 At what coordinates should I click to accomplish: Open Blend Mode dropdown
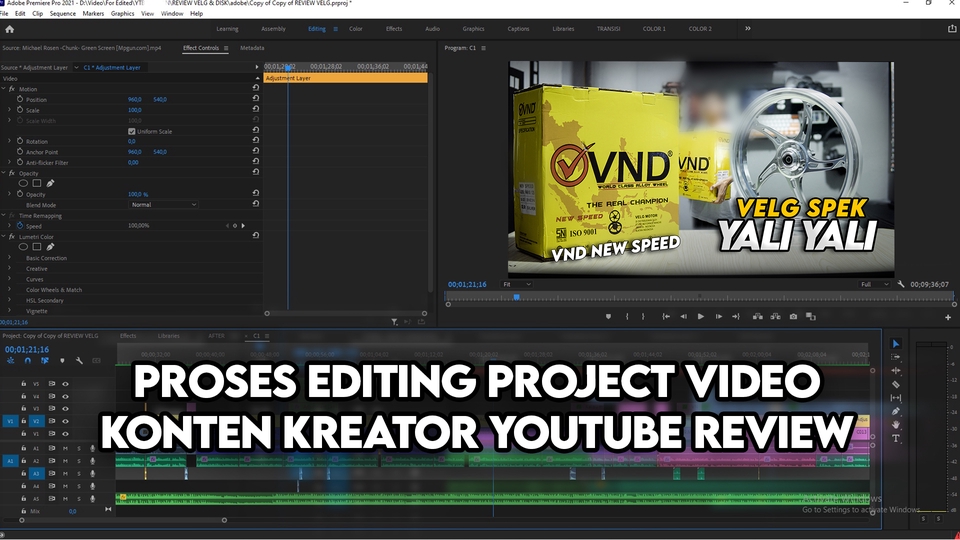[x=163, y=204]
